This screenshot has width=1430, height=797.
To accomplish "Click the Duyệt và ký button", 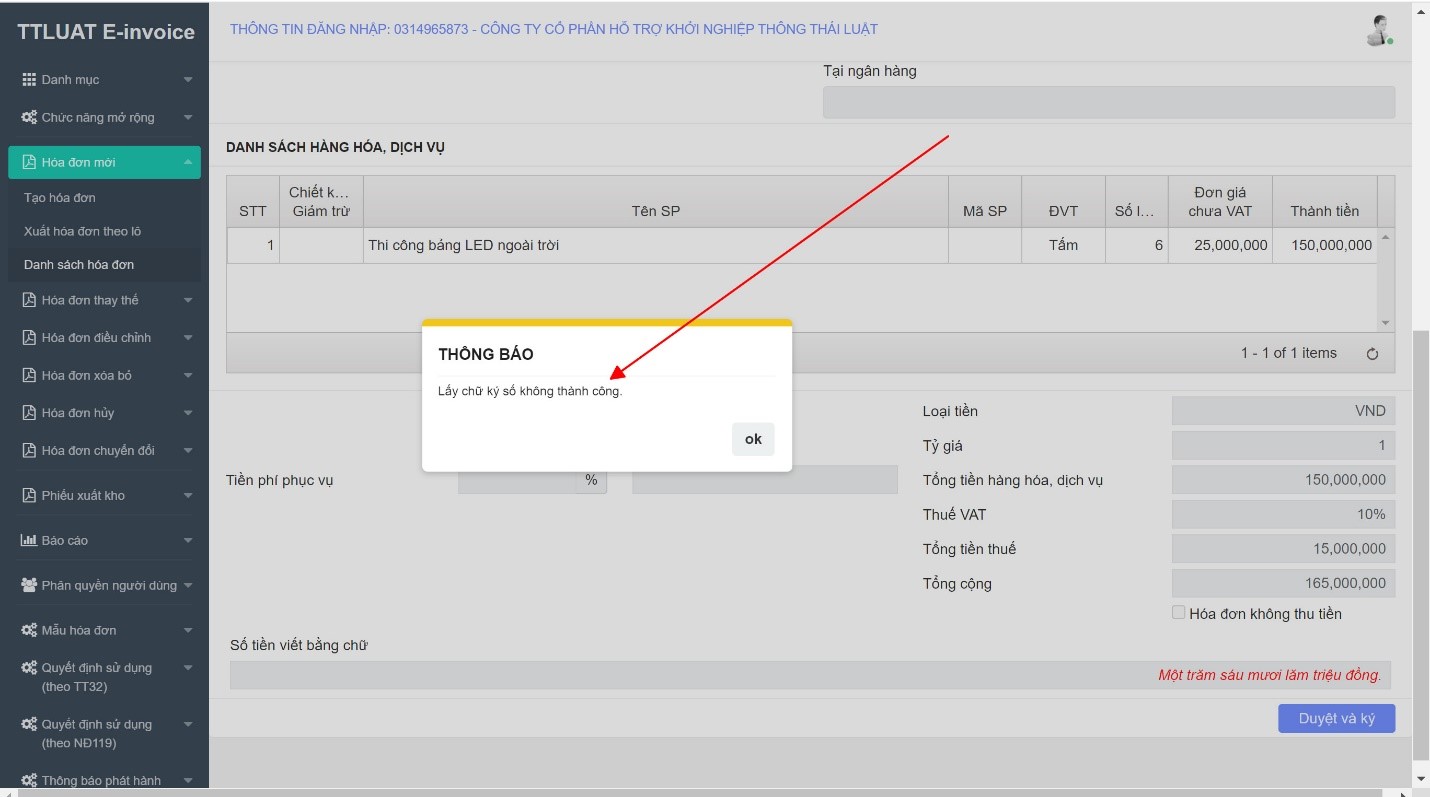I will [x=1336, y=719].
